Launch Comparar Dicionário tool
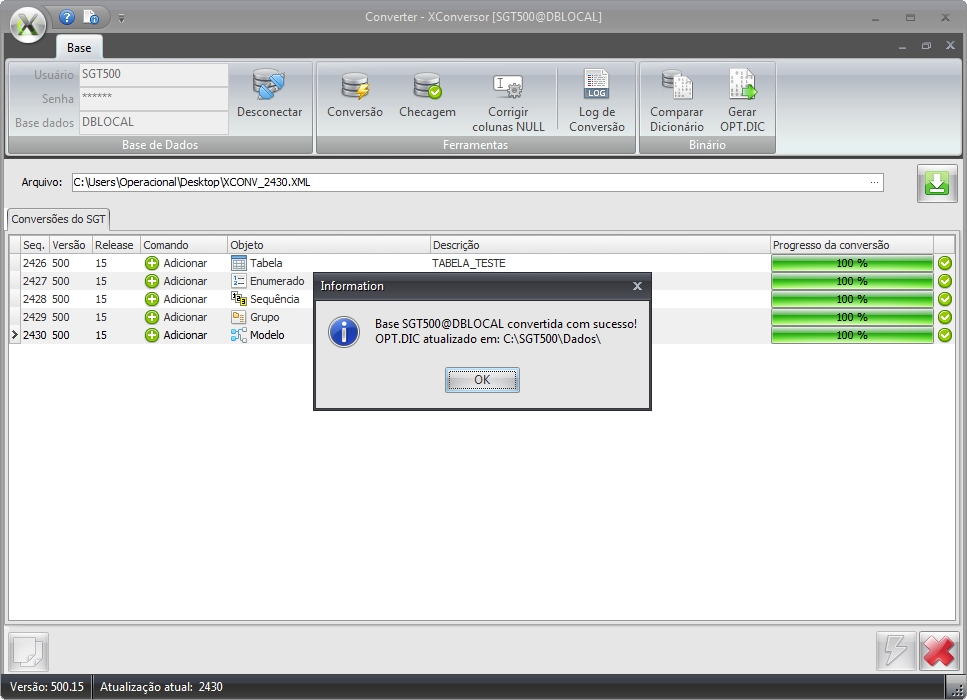 (x=677, y=88)
